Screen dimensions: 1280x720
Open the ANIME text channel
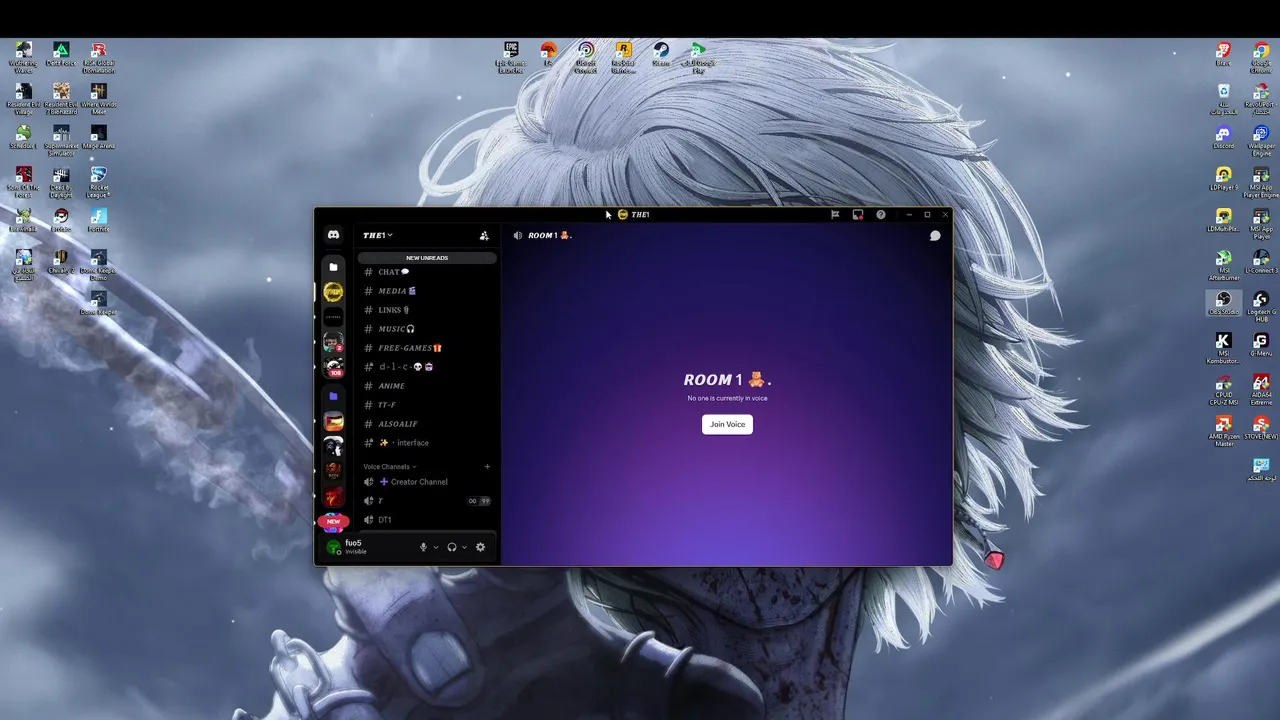pyautogui.click(x=427, y=386)
